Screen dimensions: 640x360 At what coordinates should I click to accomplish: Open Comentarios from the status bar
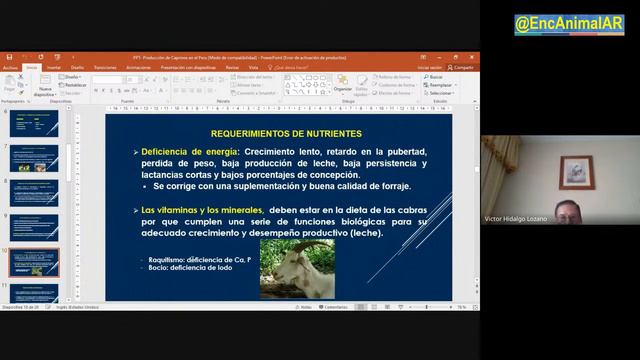pos(333,307)
